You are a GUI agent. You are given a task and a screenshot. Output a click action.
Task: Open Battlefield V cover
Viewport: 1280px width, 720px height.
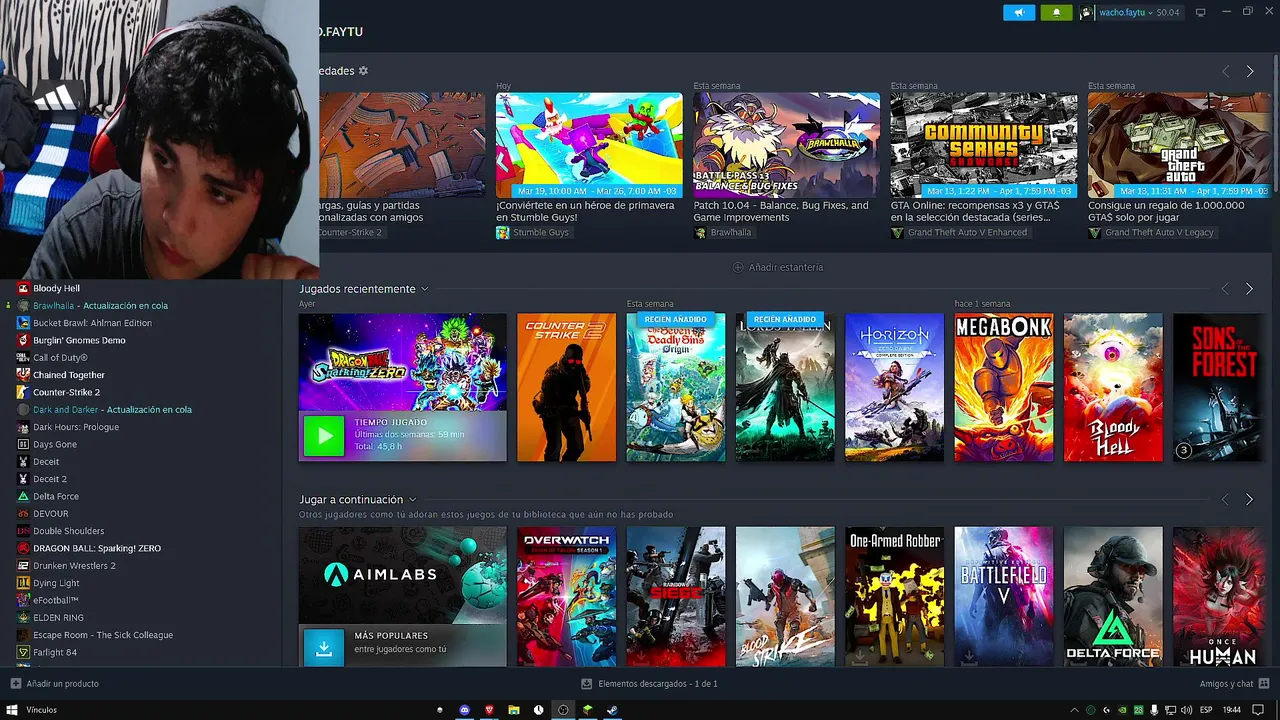(1003, 597)
